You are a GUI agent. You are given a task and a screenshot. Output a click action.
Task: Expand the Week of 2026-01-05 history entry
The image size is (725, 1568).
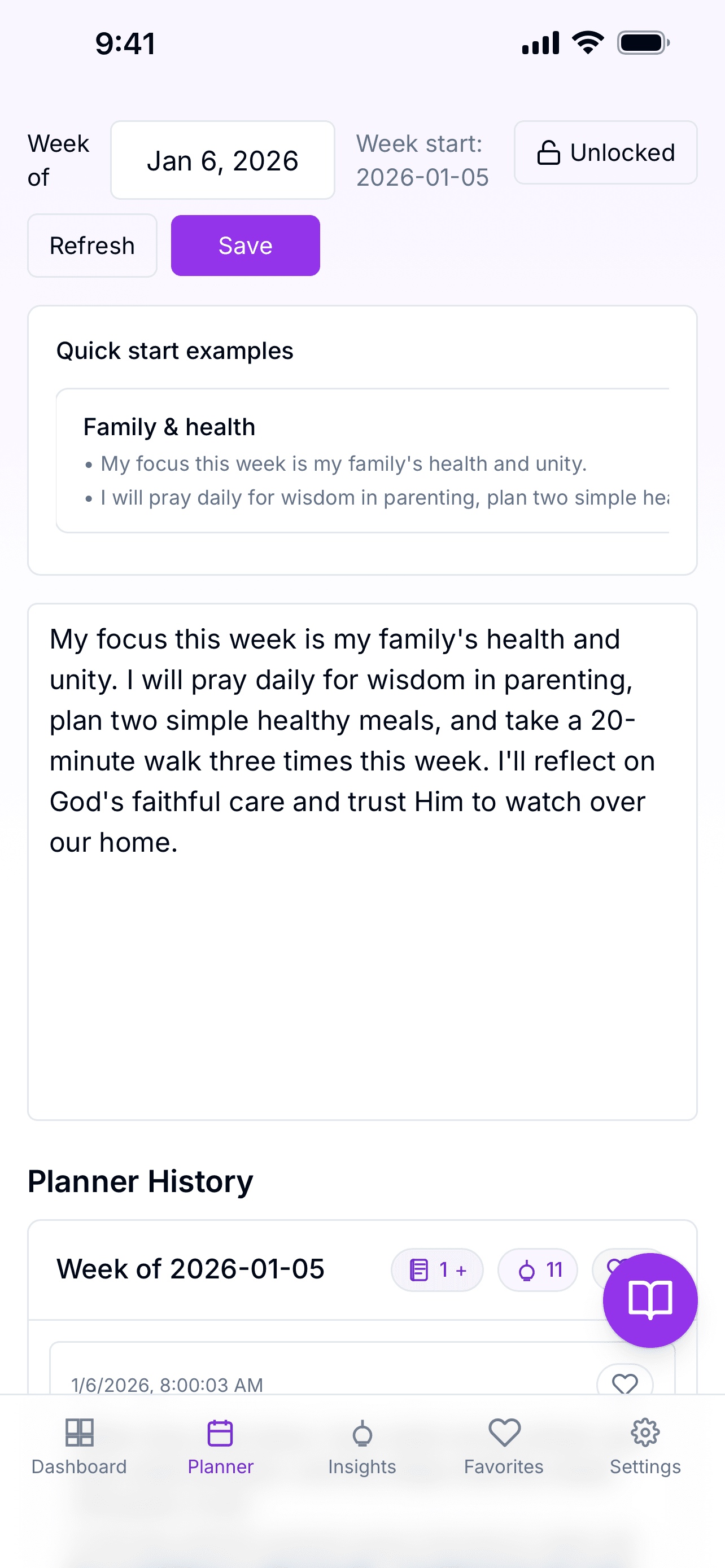point(190,1269)
